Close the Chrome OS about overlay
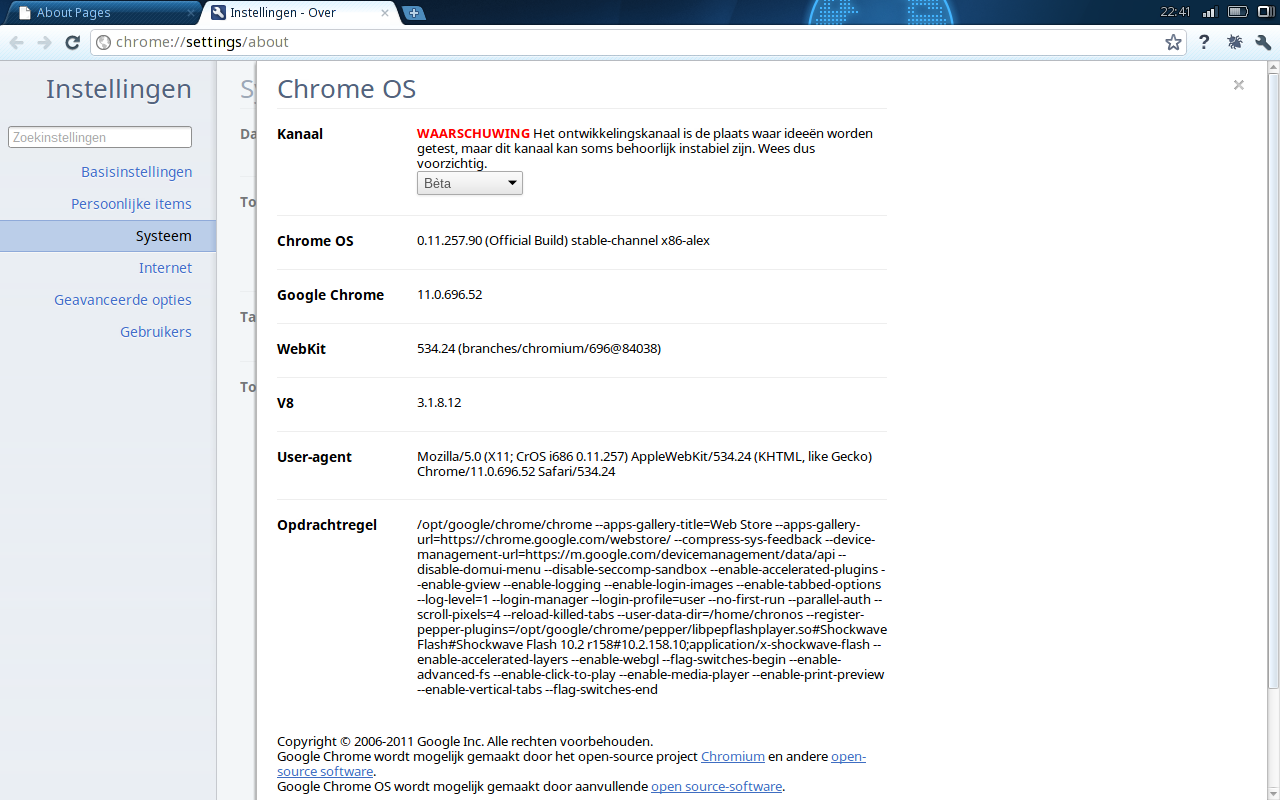This screenshot has height=800, width=1280. coord(1239,85)
